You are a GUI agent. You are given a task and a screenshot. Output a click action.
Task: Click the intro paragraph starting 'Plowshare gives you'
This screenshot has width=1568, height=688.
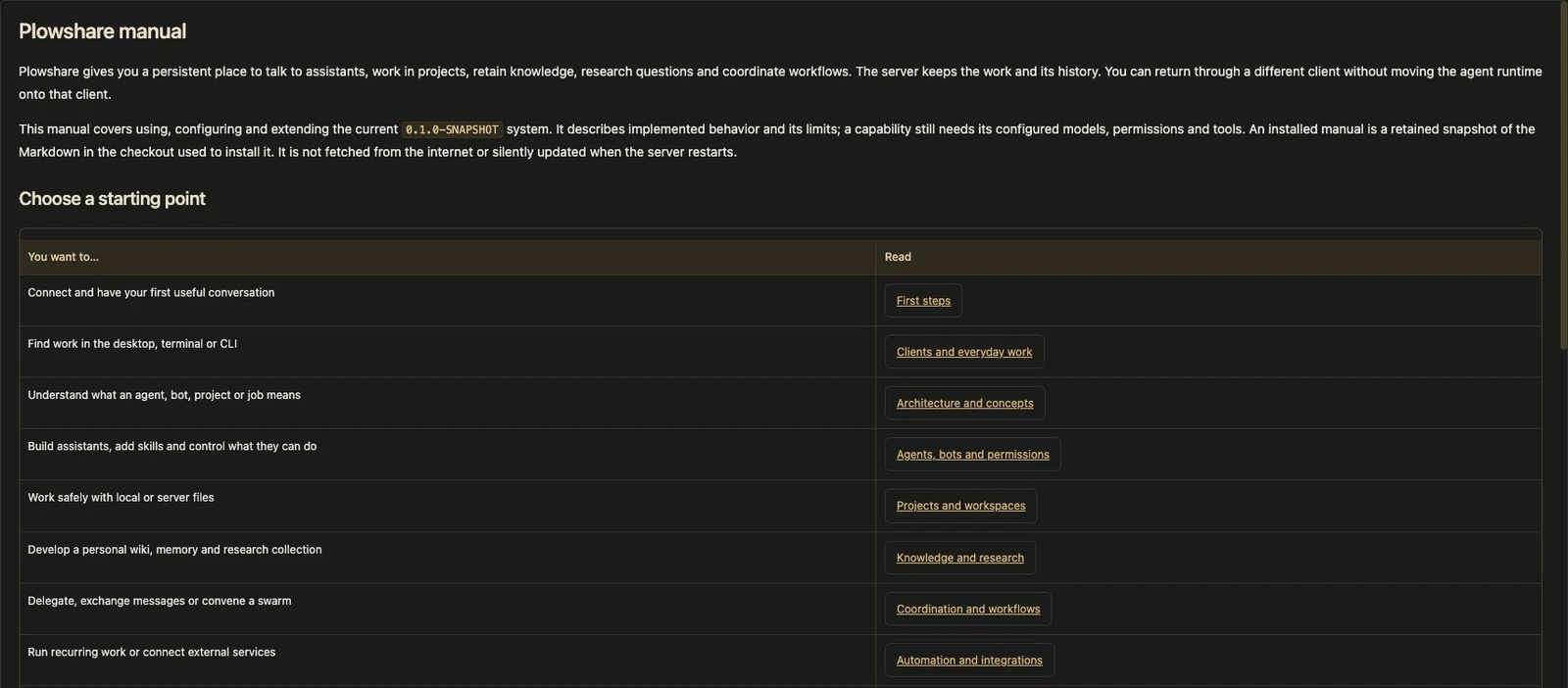(780, 82)
